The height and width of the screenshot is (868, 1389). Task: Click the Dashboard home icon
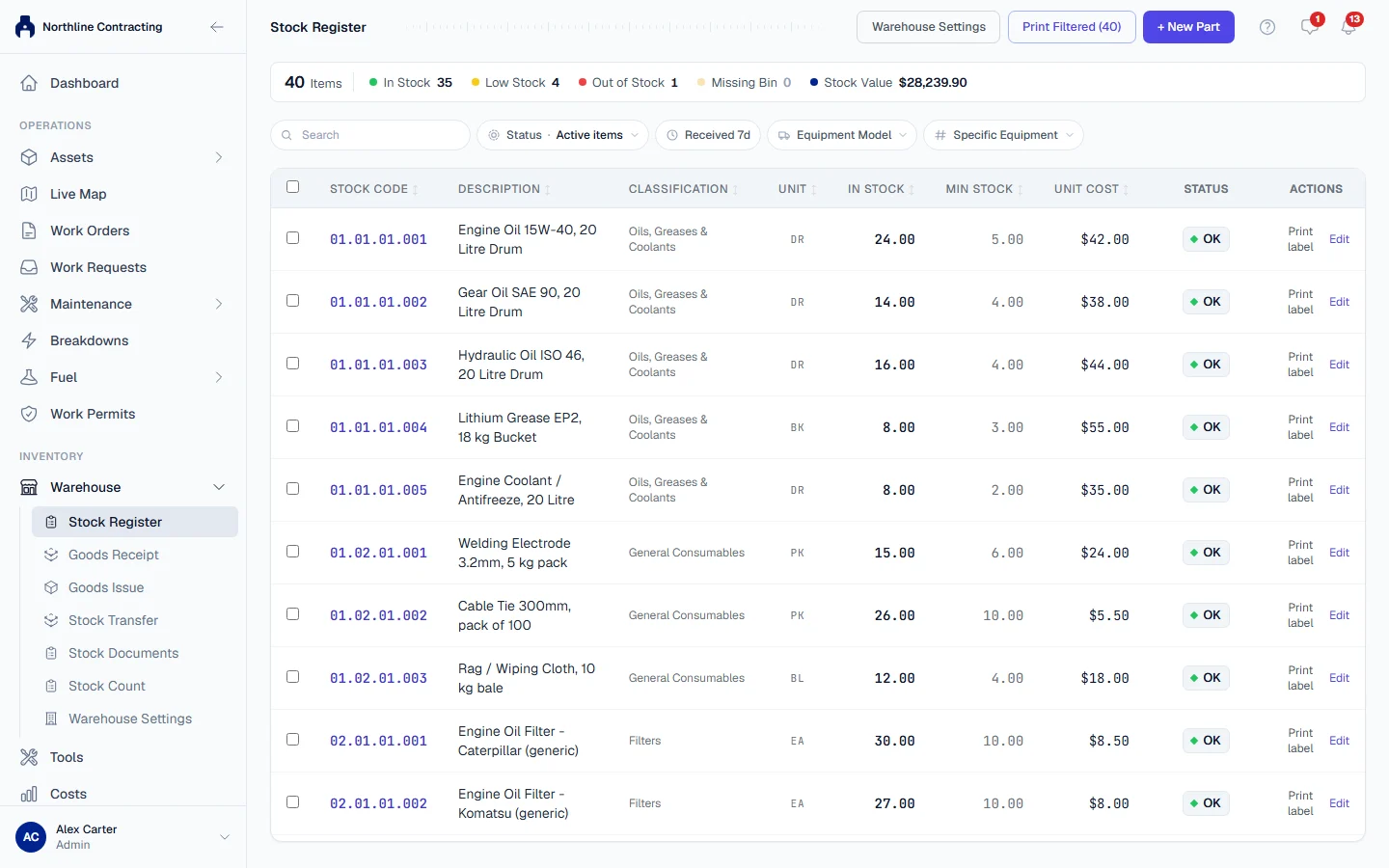[x=29, y=83]
